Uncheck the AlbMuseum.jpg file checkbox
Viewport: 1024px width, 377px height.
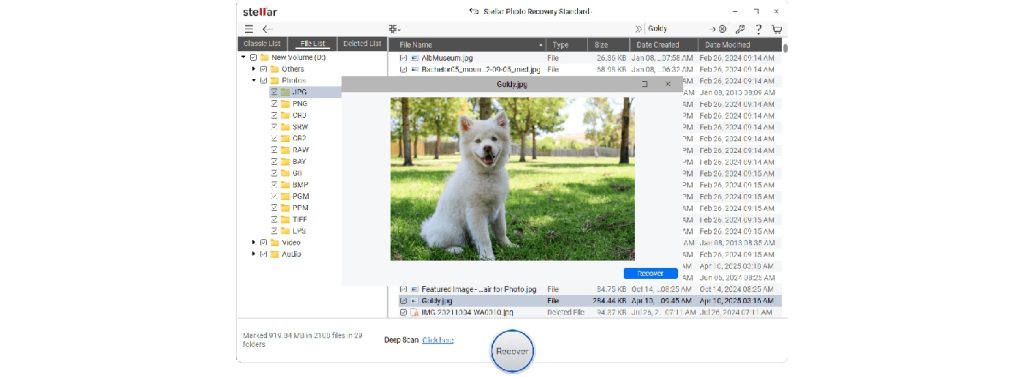click(404, 58)
